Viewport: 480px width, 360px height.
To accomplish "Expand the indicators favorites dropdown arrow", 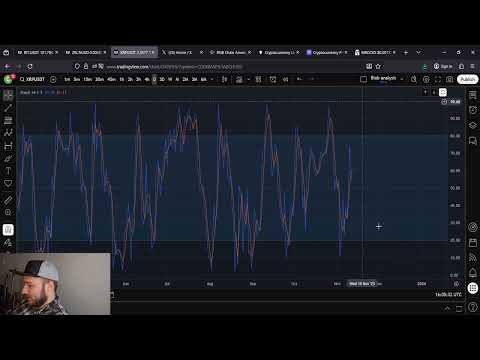I will point(249,79).
